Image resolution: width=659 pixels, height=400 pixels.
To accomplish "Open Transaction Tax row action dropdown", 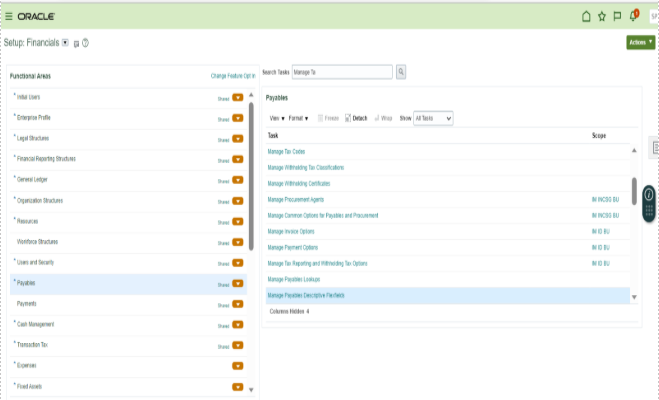I will (x=237, y=345).
